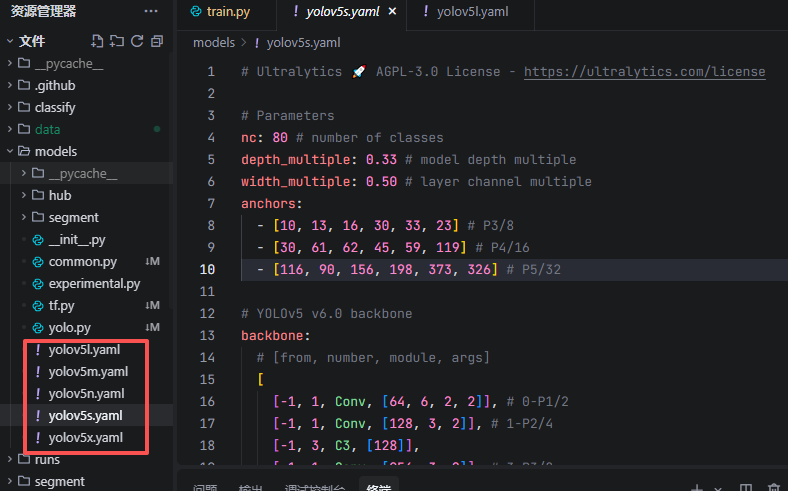This screenshot has height=491, width=788.
Task: Expand the hub folder
Action: coord(60,195)
